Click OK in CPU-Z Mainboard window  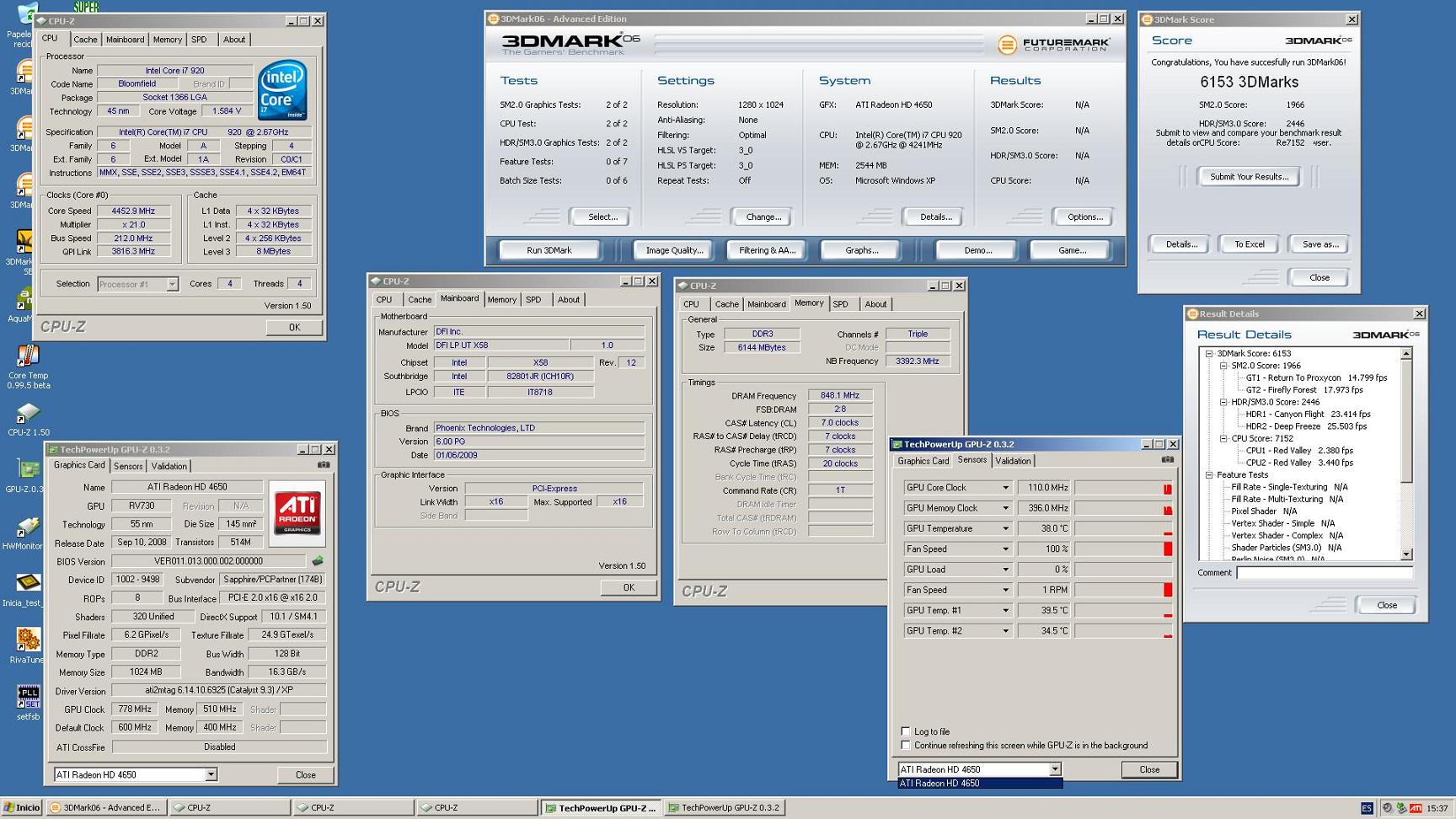click(629, 587)
